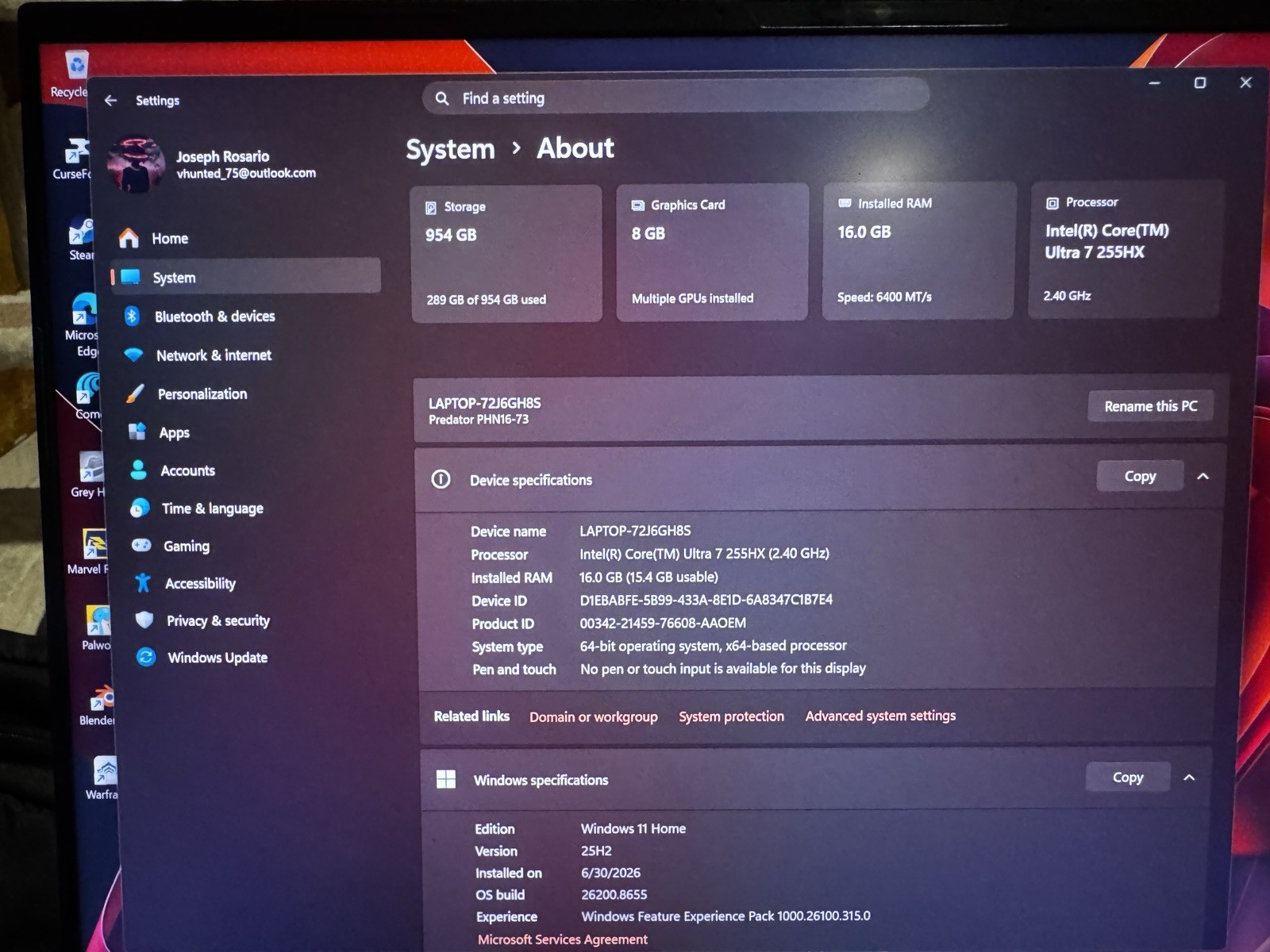Screen dimensions: 1270x952
Task: Click the Time & language clock icon
Action: click(140, 508)
